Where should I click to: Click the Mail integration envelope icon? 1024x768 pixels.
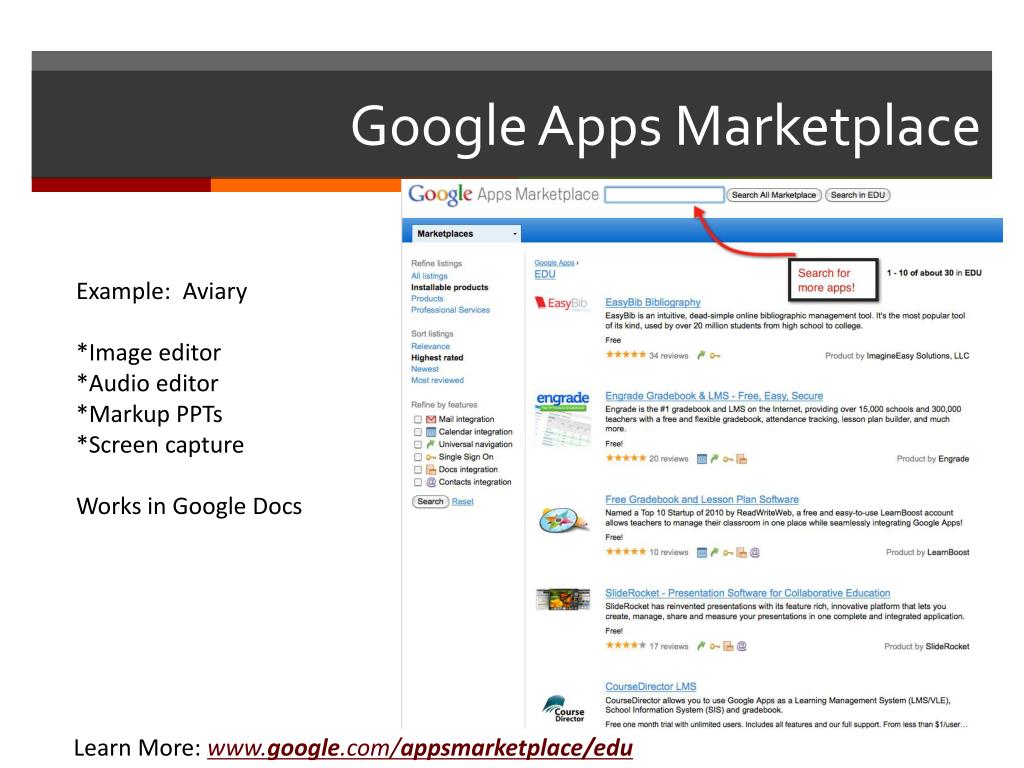coord(431,419)
